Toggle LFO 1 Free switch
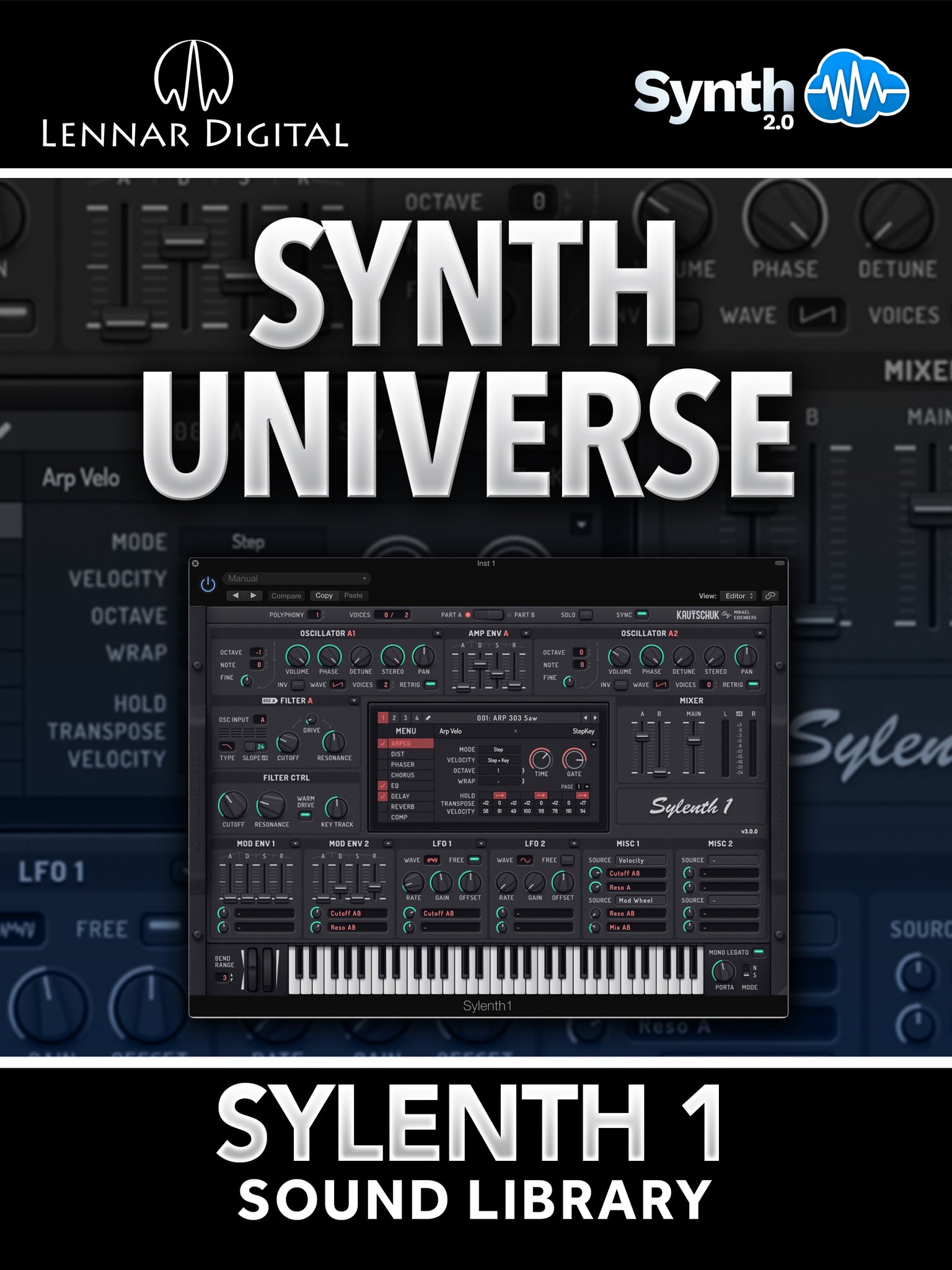Viewport: 952px width, 1270px height. coord(474,860)
